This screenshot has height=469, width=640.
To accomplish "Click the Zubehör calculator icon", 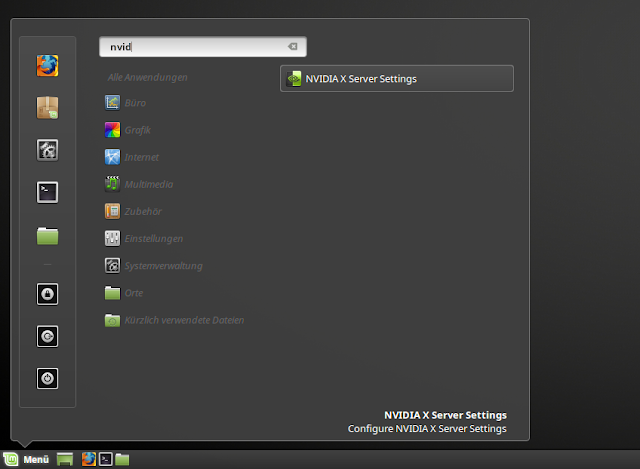I will click(112, 211).
